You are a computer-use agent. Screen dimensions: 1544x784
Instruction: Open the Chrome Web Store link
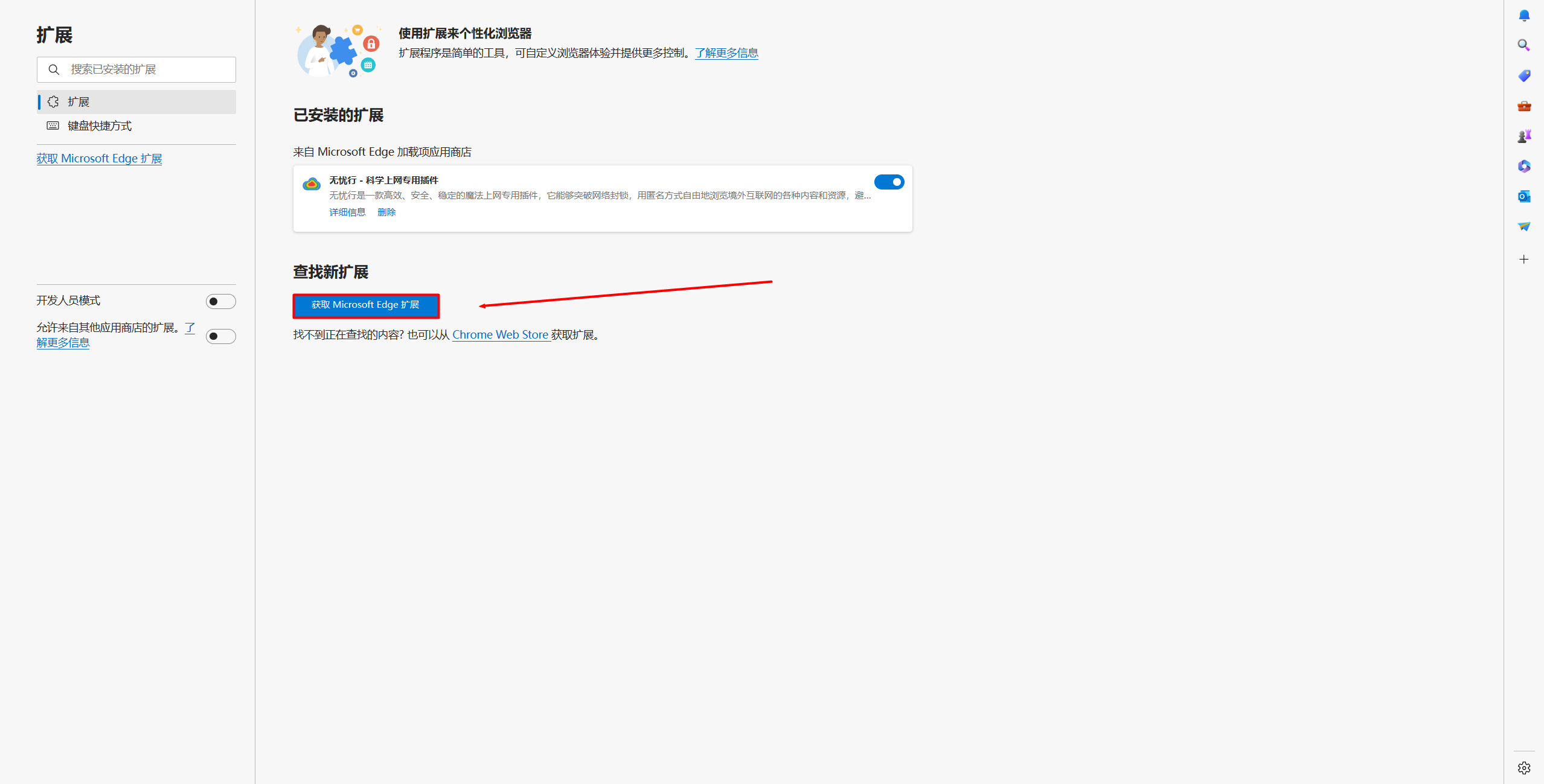501,335
